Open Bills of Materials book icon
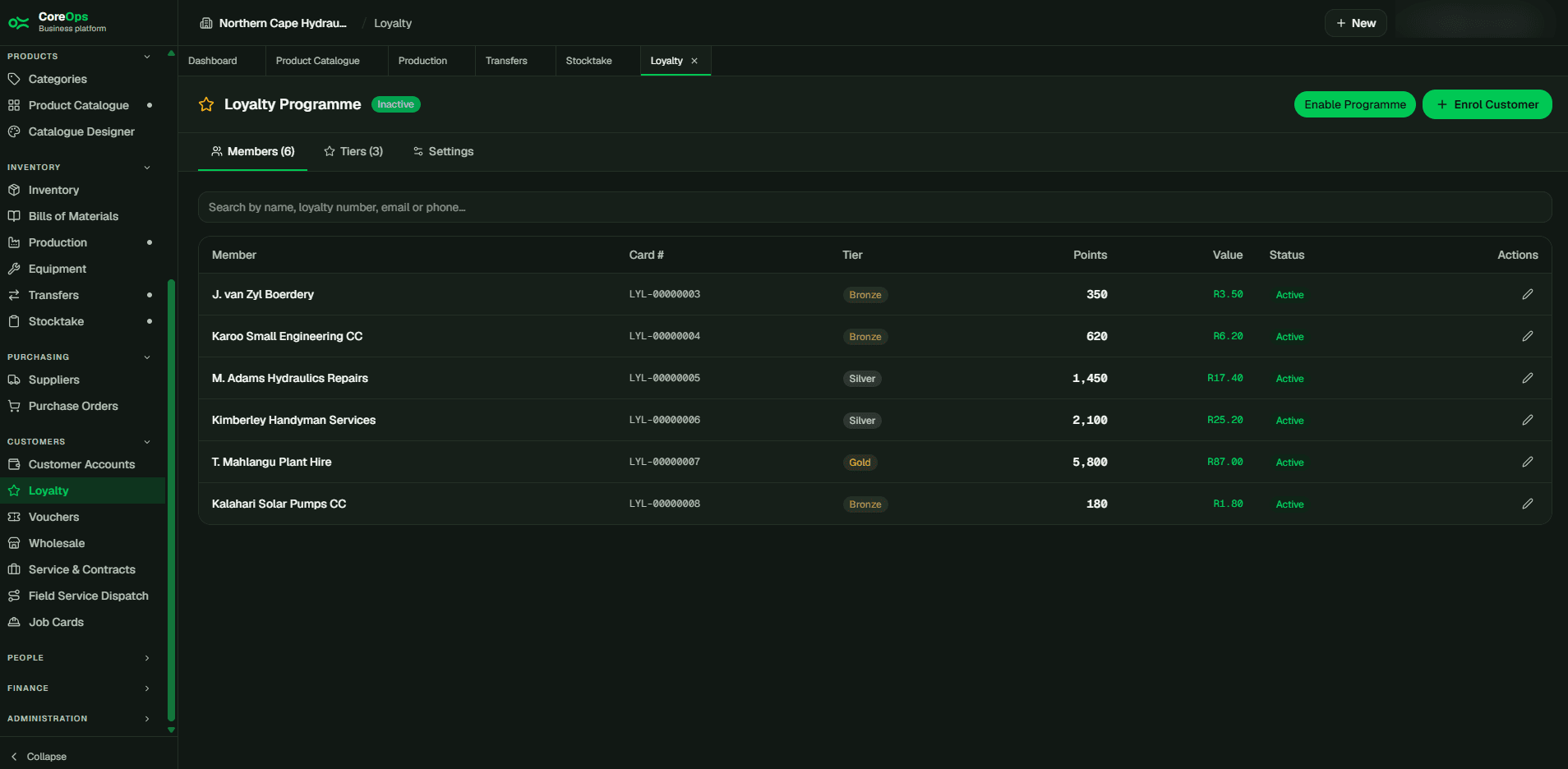The height and width of the screenshot is (769, 1568). 14,216
